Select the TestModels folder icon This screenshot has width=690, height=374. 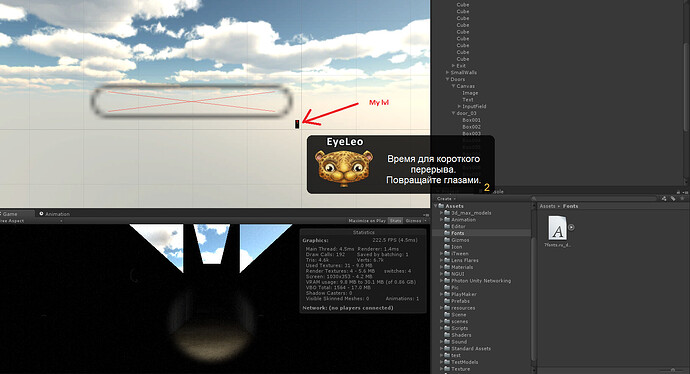[447, 362]
